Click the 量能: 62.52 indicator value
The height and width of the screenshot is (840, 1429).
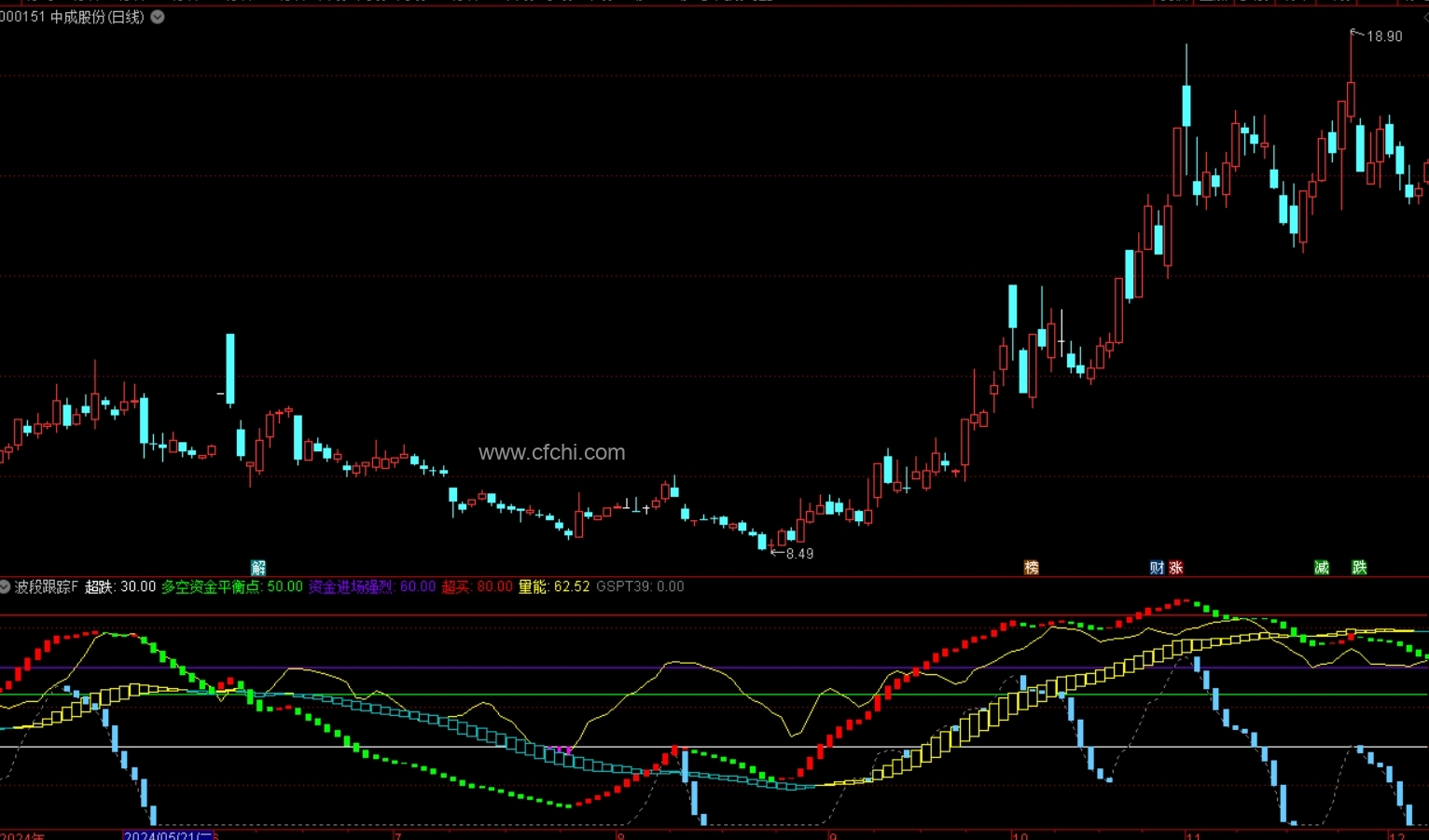(554, 586)
